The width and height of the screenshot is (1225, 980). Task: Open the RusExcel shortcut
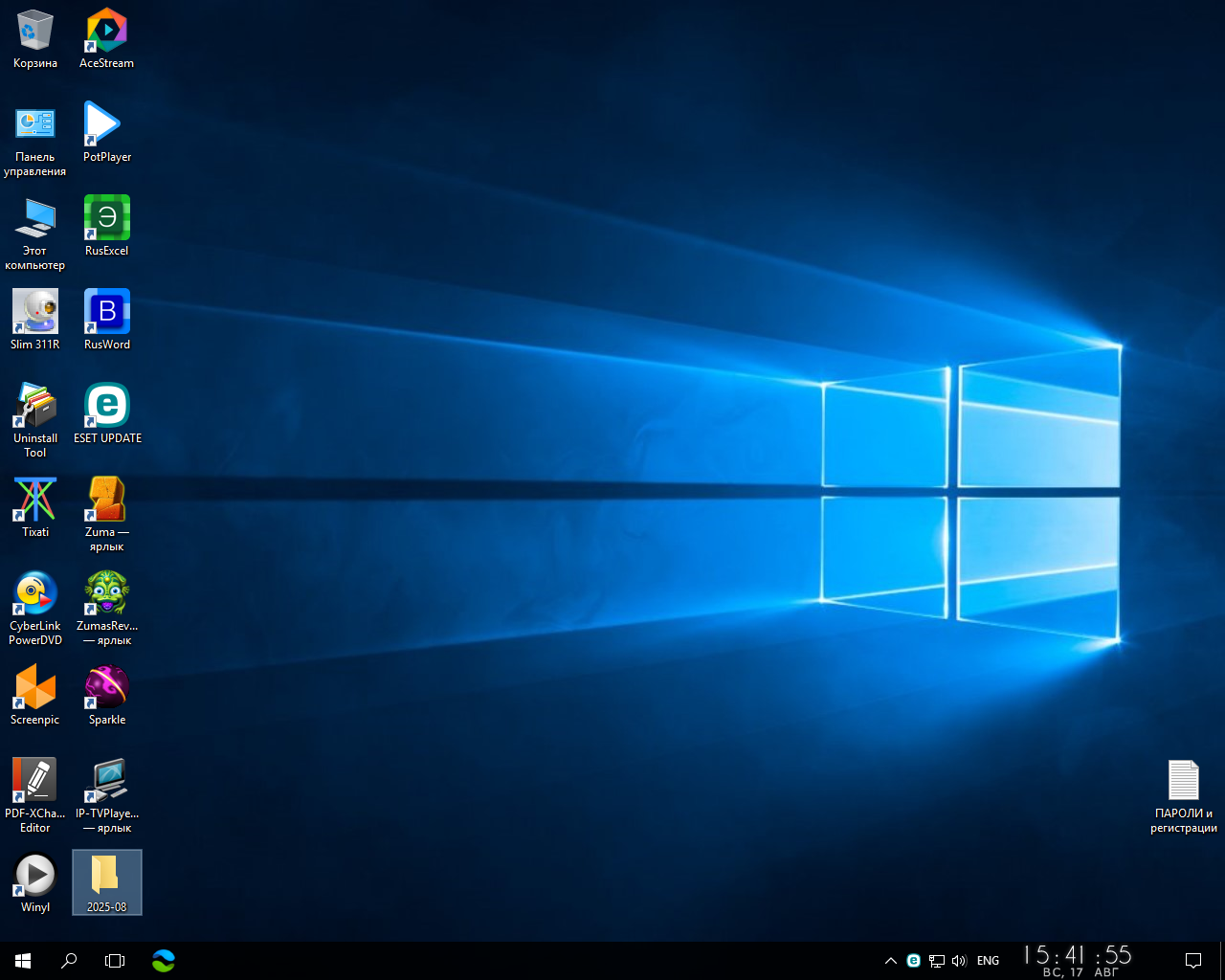point(107,227)
